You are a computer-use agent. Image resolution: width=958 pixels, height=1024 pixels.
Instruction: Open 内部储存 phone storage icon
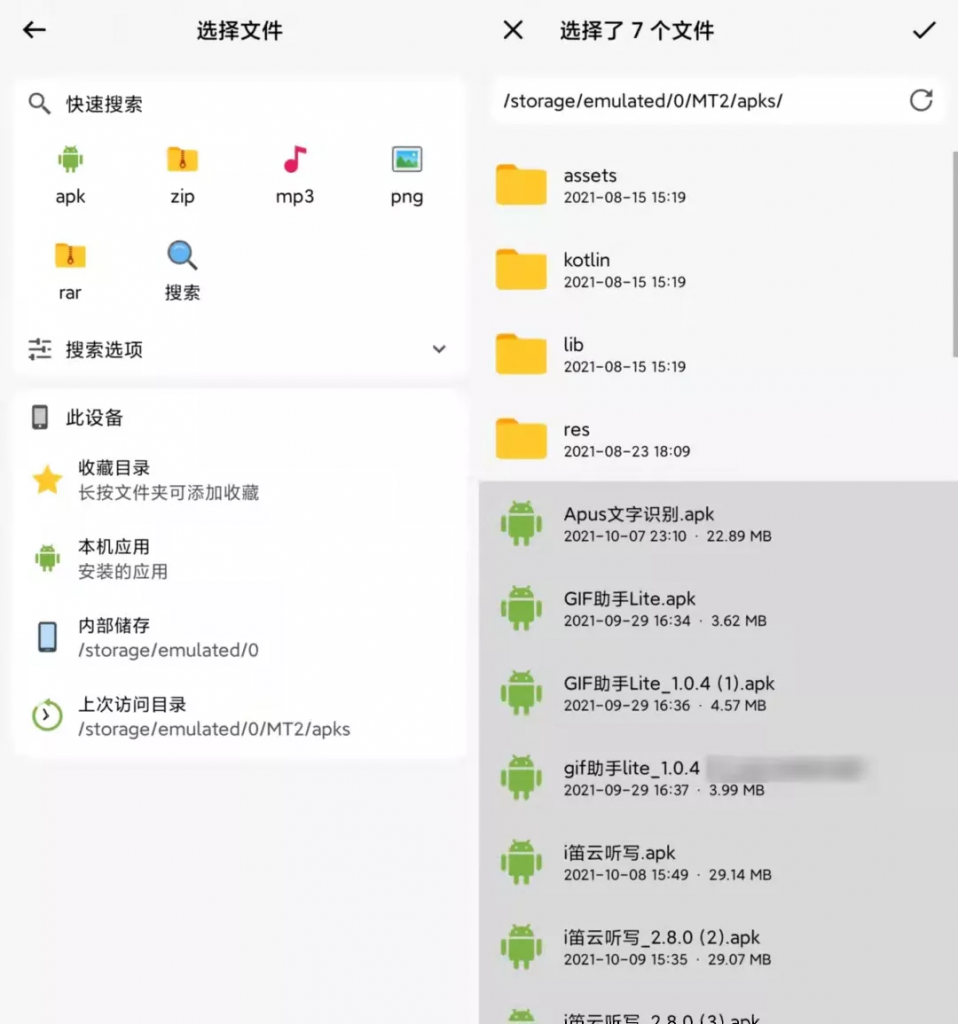pyautogui.click(x=48, y=637)
